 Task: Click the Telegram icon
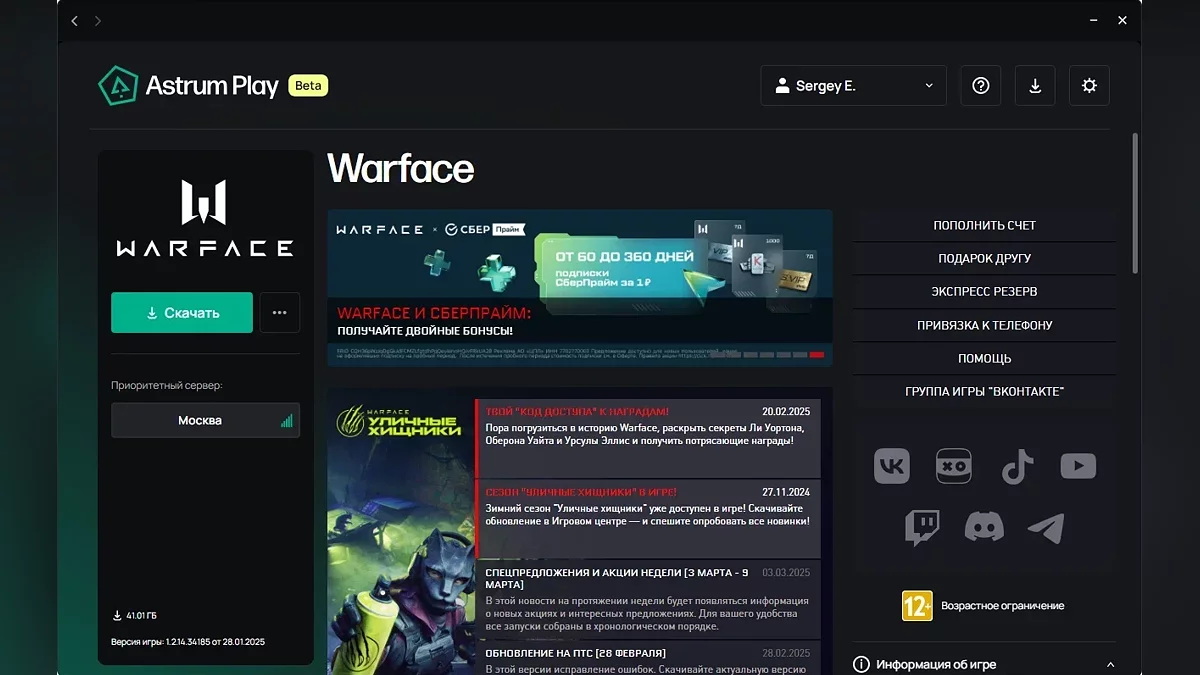[1046, 528]
